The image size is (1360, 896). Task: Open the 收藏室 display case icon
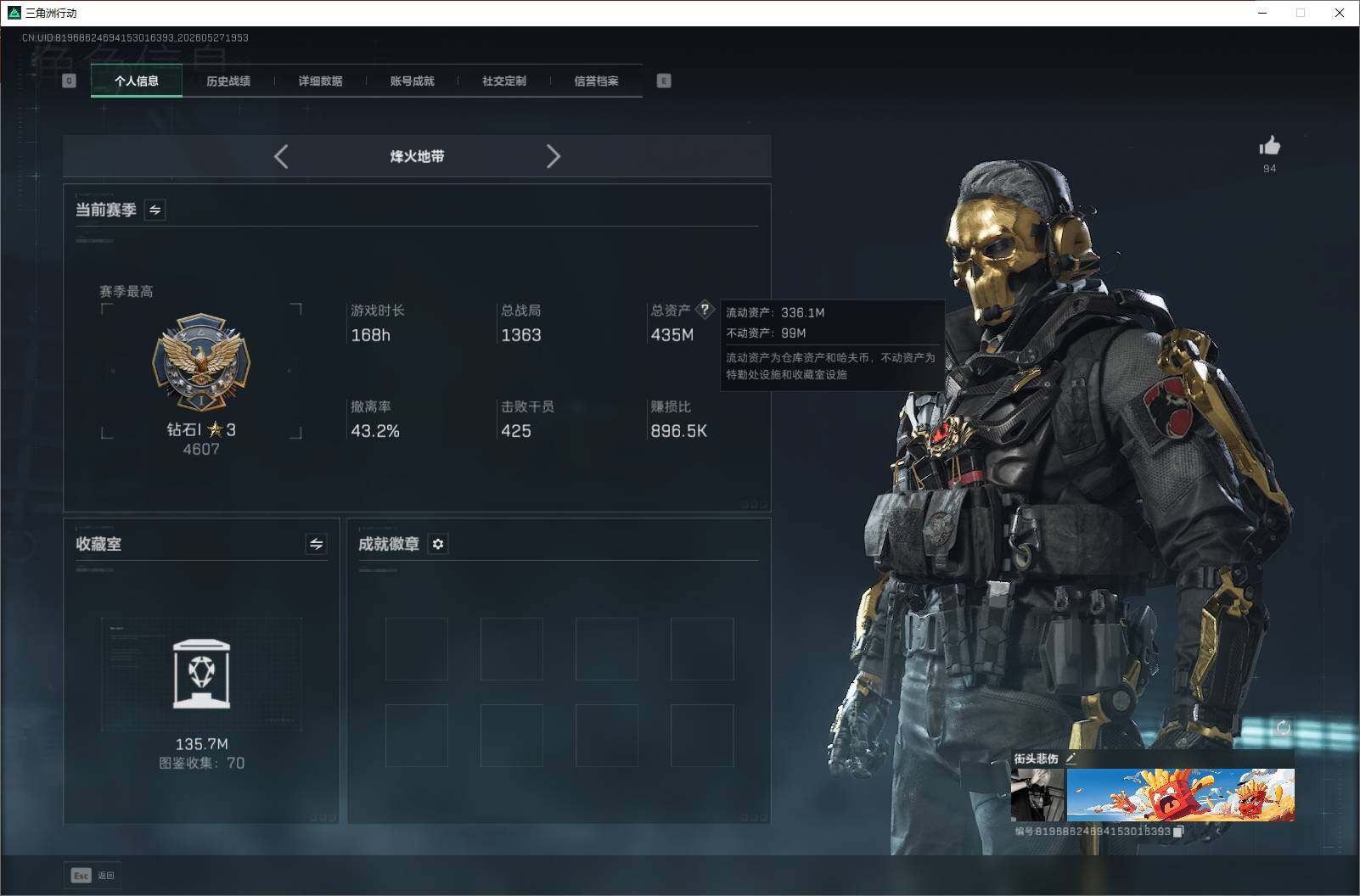201,675
